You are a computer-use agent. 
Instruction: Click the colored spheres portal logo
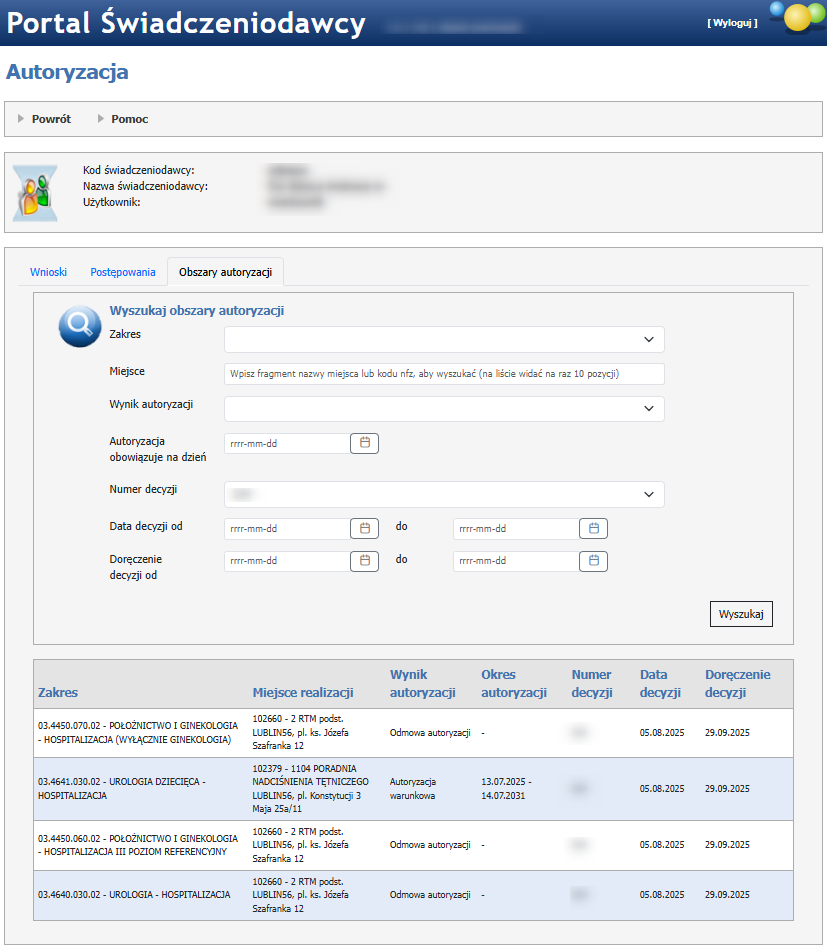point(796,19)
